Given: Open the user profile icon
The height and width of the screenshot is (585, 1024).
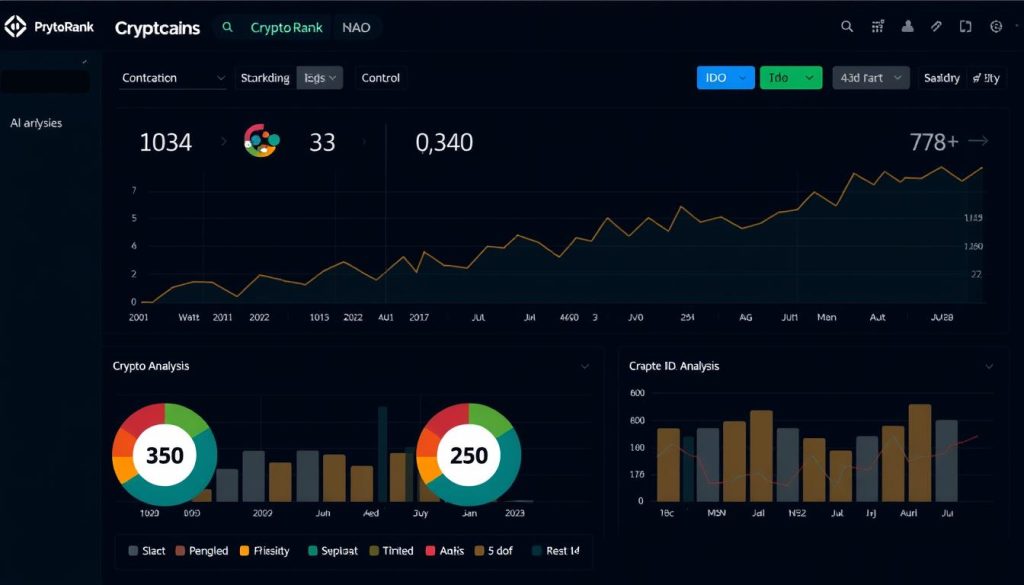Looking at the screenshot, I should click(x=907, y=27).
